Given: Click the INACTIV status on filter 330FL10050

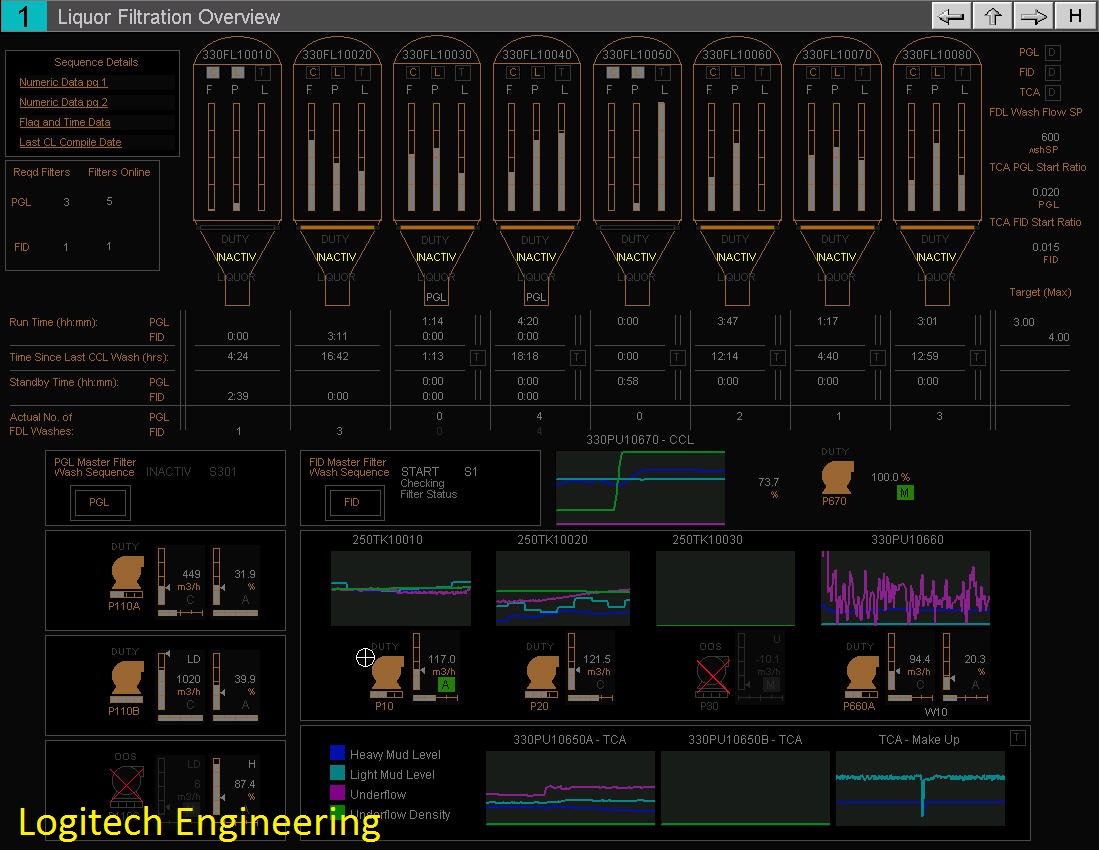Looking at the screenshot, I should 636,257.
